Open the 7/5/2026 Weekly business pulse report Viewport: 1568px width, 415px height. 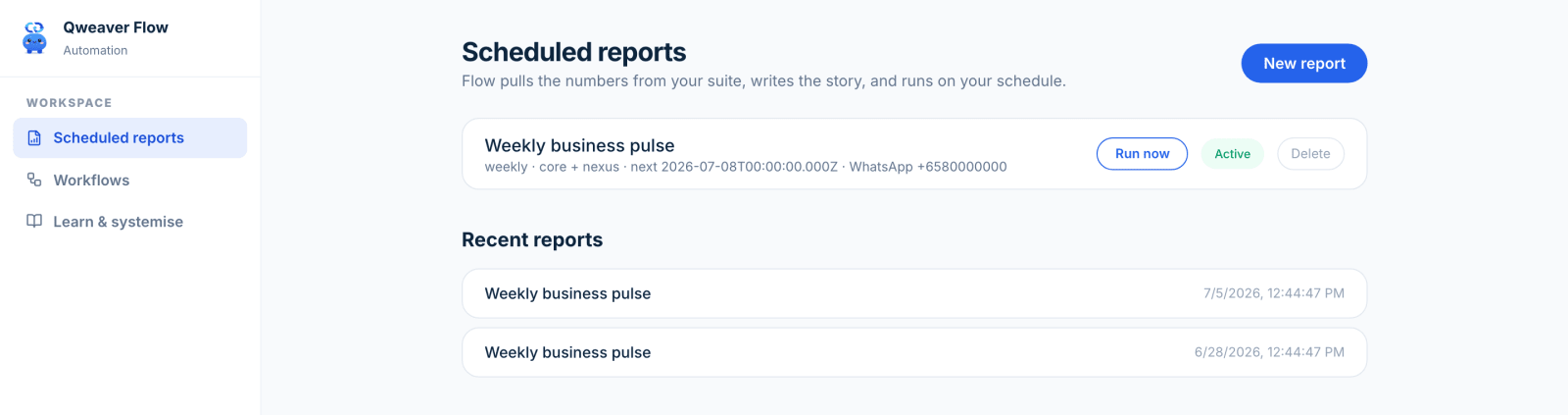pyautogui.click(x=914, y=293)
